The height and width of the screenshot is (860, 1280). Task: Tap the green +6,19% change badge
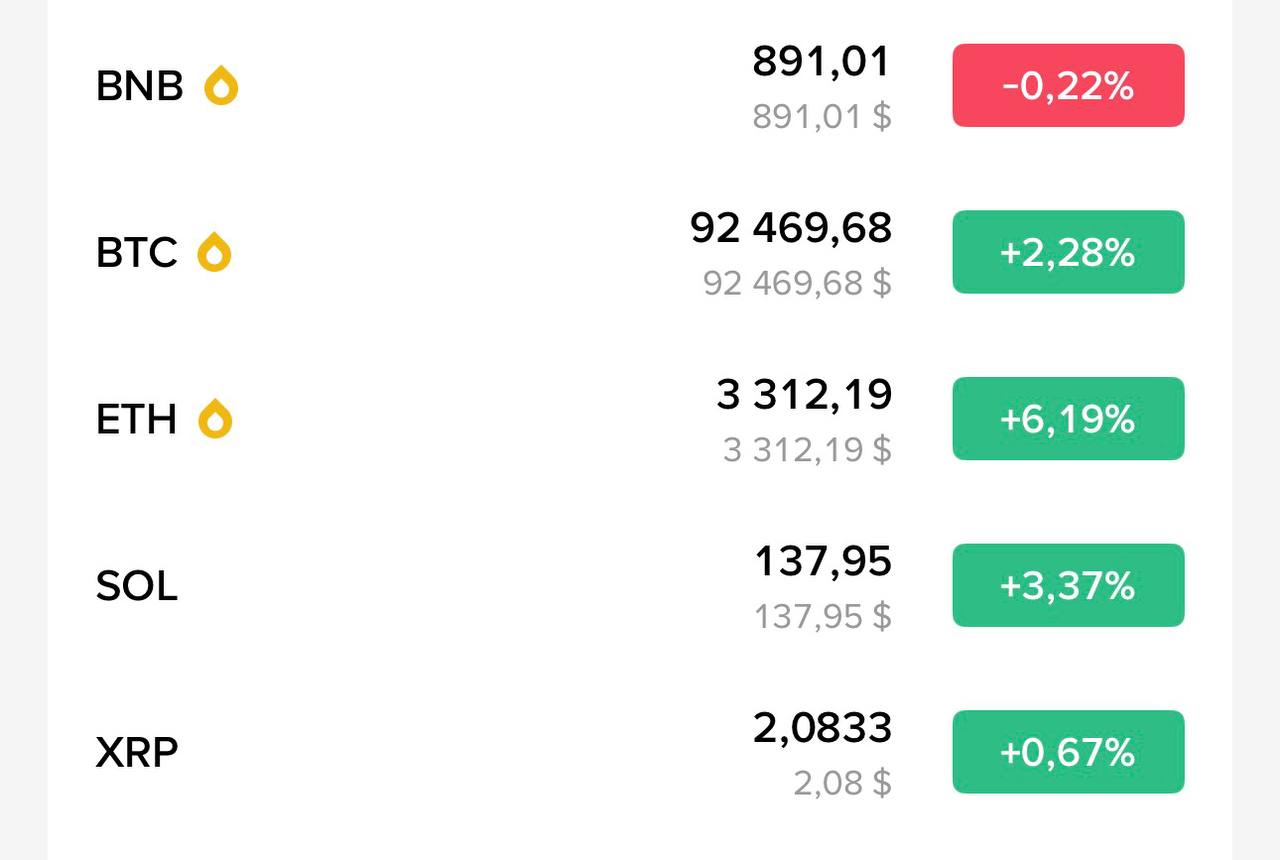coord(1068,418)
